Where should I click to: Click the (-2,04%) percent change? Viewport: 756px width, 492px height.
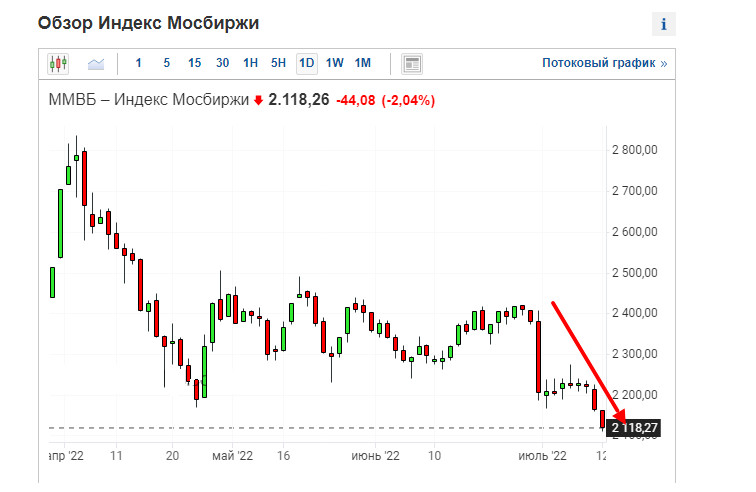click(x=408, y=100)
